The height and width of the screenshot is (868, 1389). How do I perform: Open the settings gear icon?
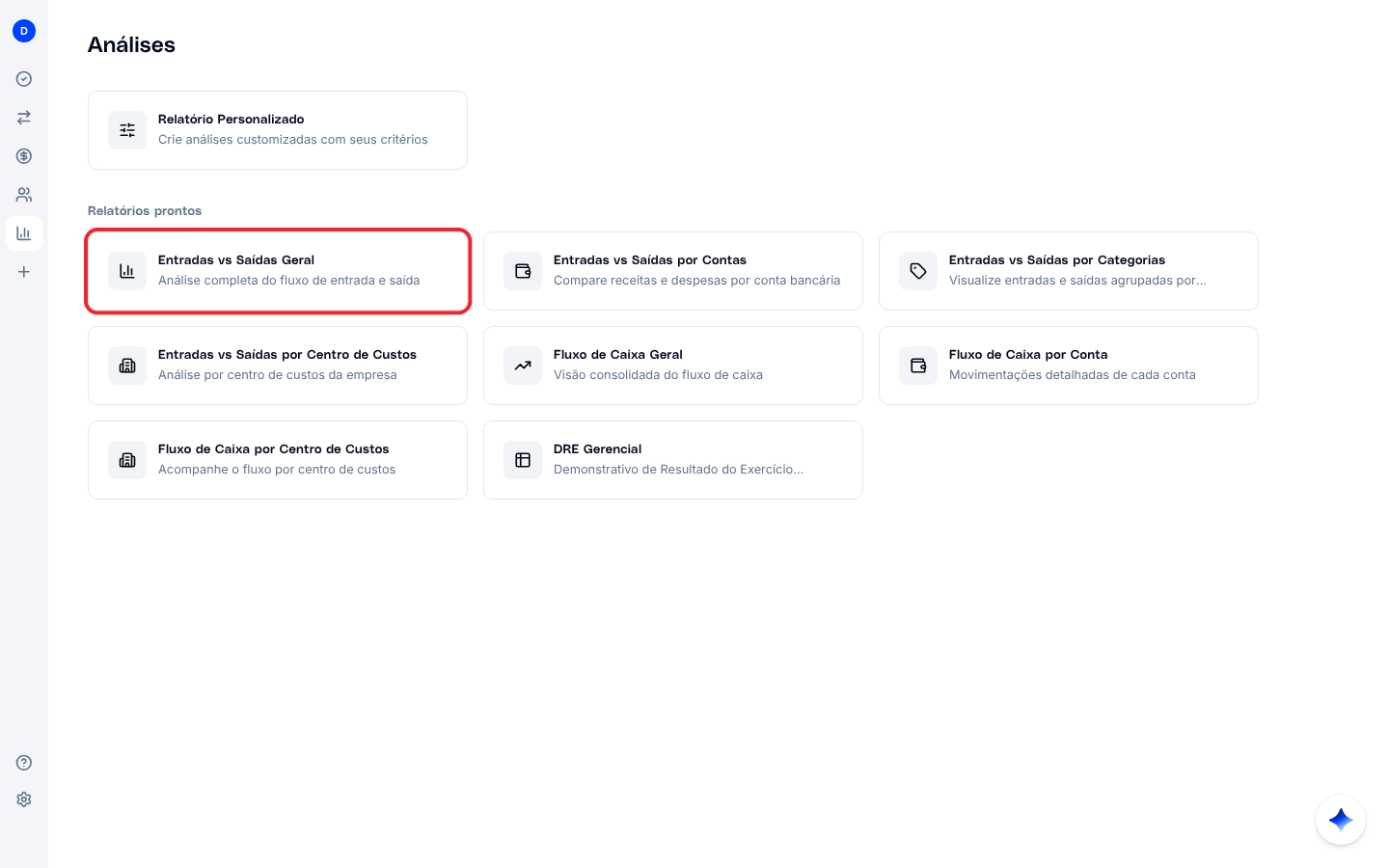24,800
